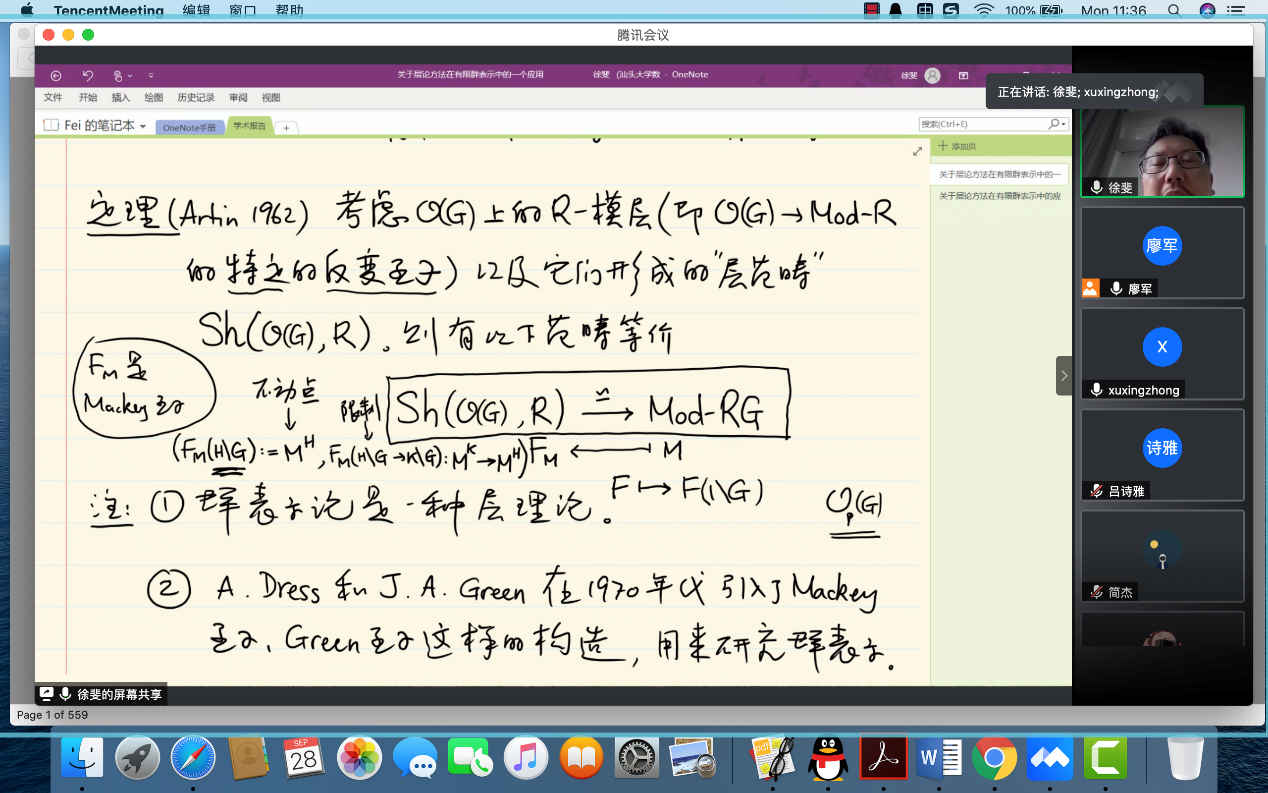Image resolution: width=1268 pixels, height=793 pixels.
Task: Toggle 简杰's muted microphone icon
Action: [x=1097, y=592]
